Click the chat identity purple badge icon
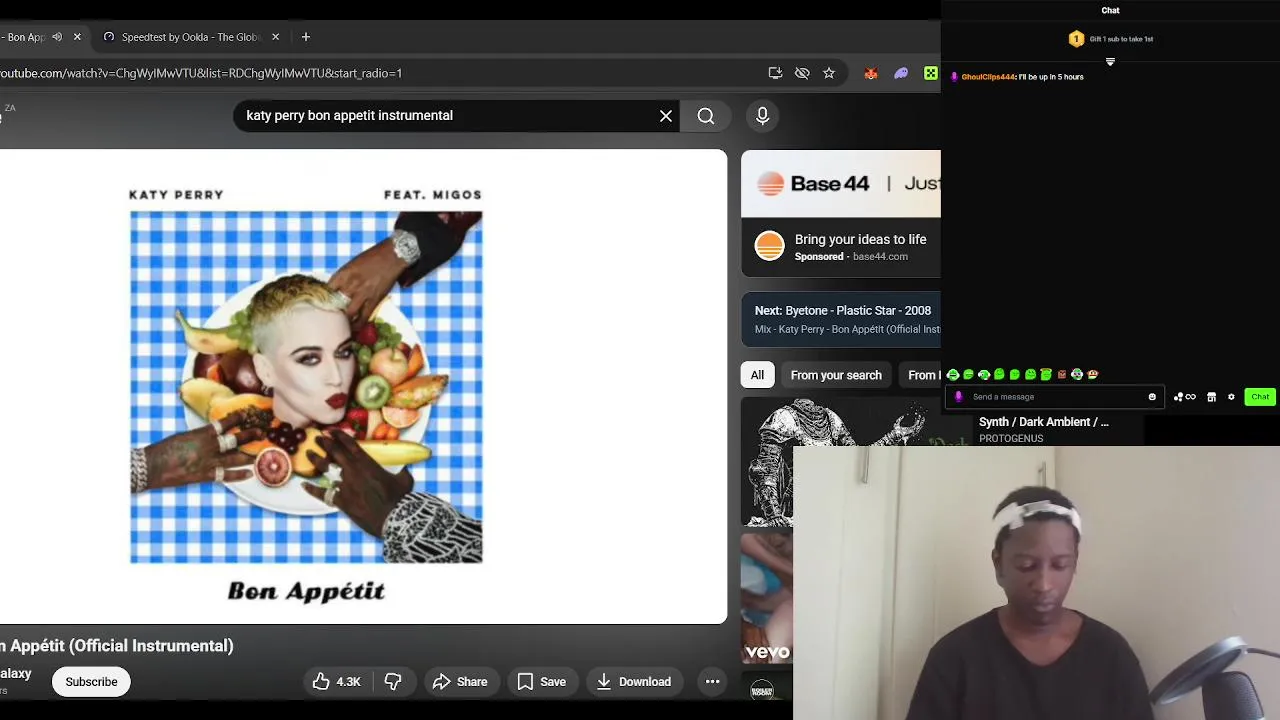This screenshot has width=1280, height=720. click(x=958, y=397)
